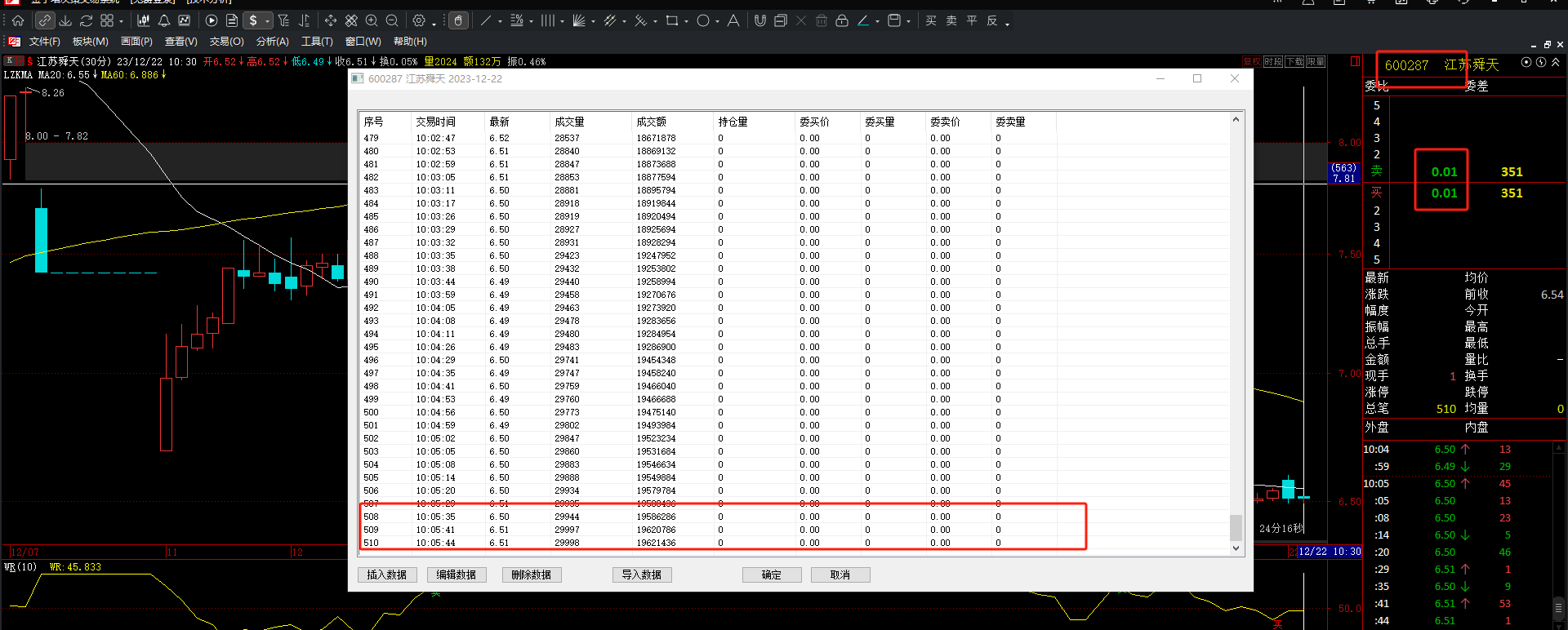Viewport: 1568px width, 630px height.
Task: Expand the circle tool dropdown arrow
Action: pos(718,22)
